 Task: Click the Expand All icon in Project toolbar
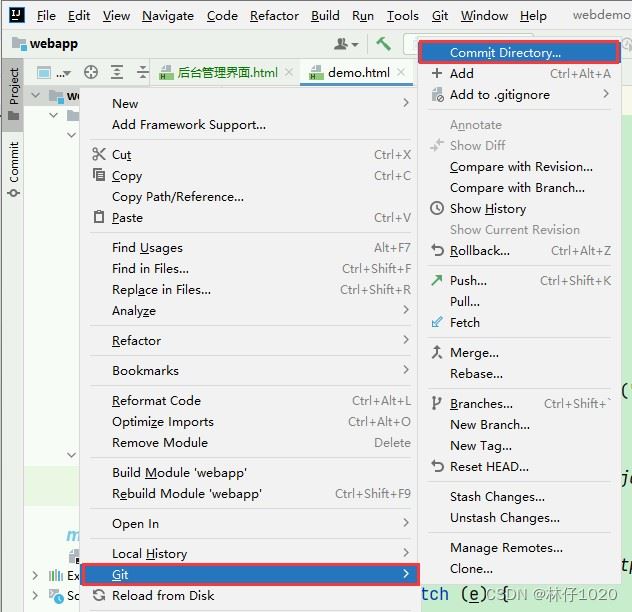[117, 73]
